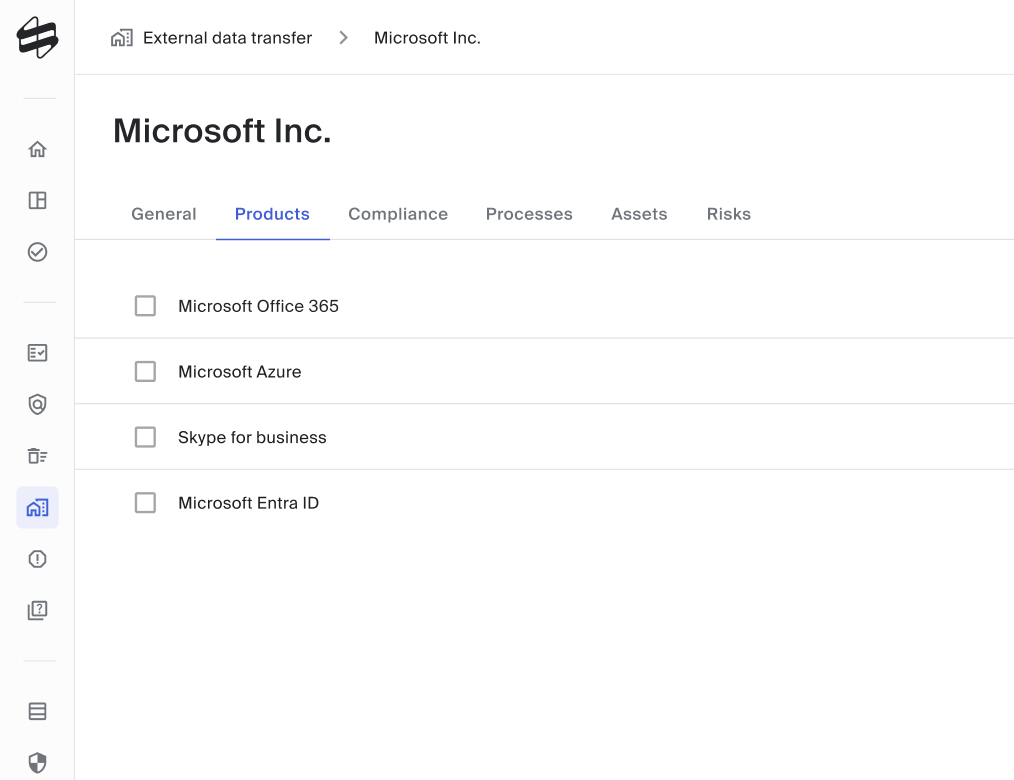The image size is (1014, 780).
Task: Open the circled exclamation incidents icon
Action: (38, 559)
